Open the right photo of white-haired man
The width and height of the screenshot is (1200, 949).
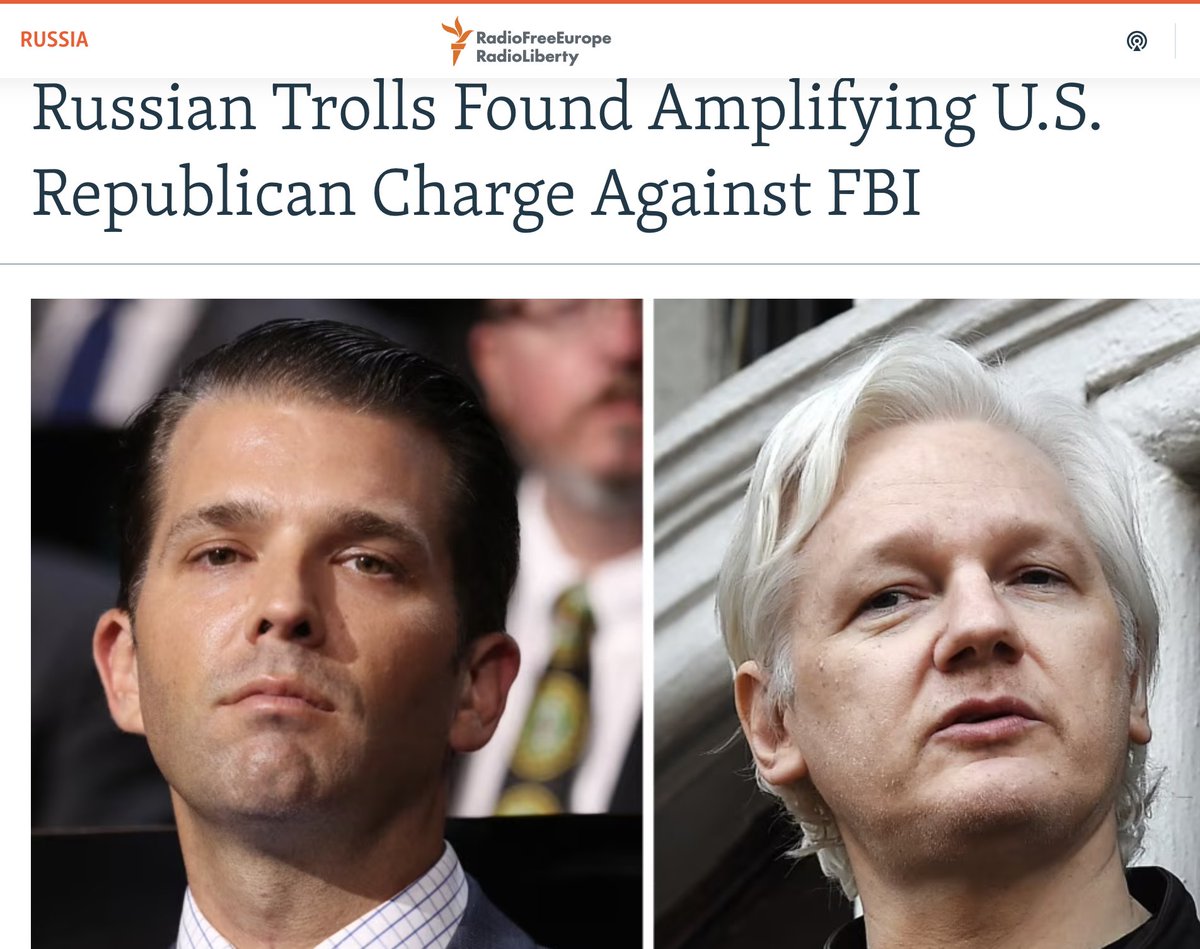pyautogui.click(x=927, y=623)
